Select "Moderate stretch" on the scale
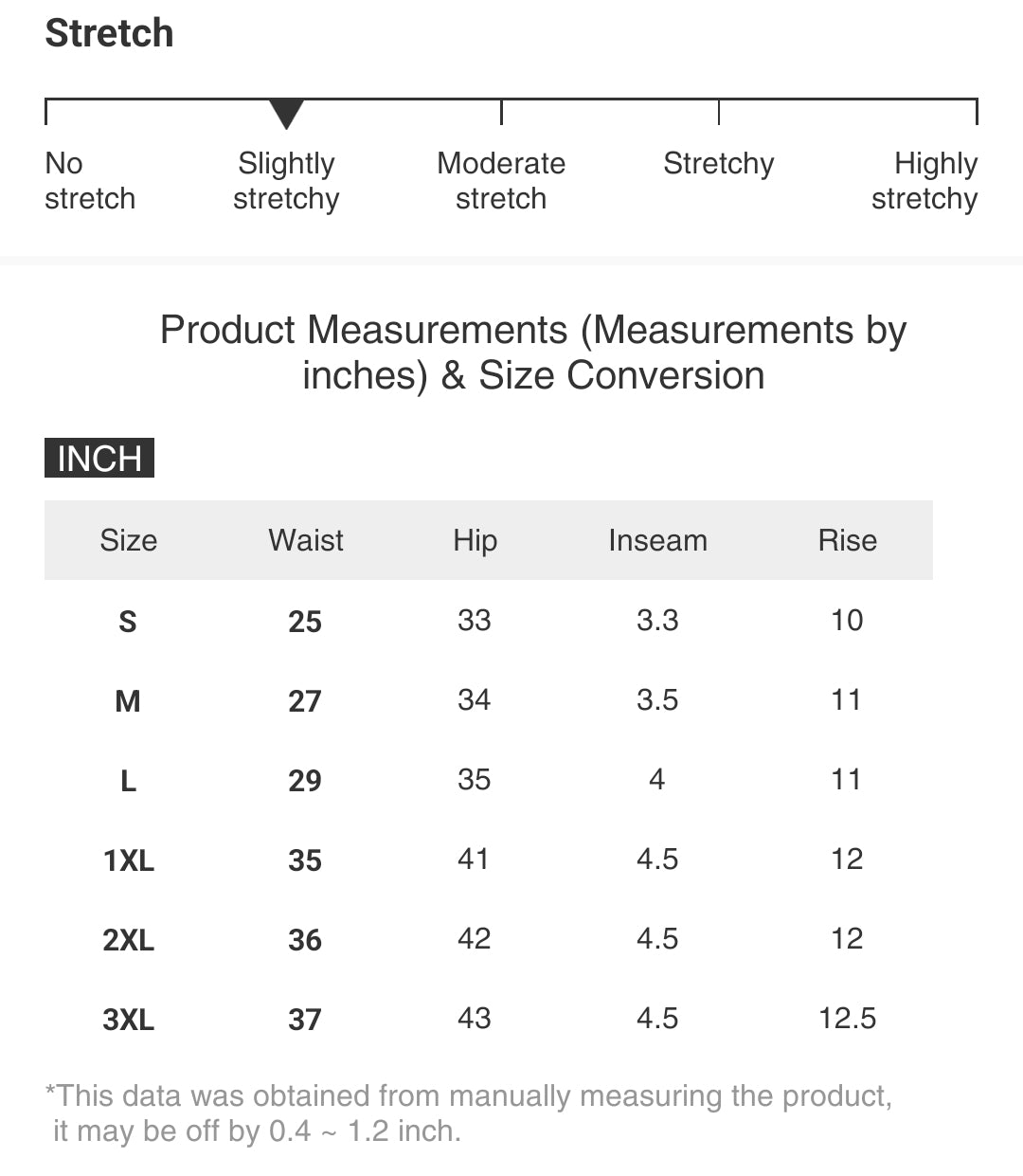The image size is (1023, 1176). [x=501, y=181]
